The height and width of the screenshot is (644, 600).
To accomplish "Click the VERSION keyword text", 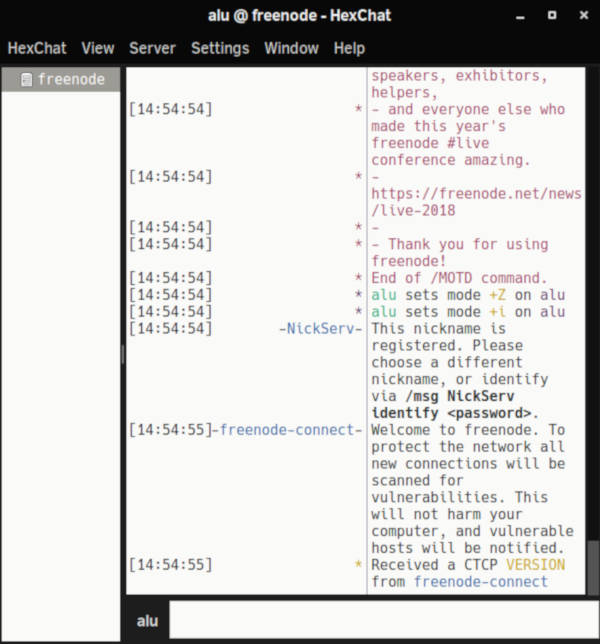I will (x=536, y=565).
